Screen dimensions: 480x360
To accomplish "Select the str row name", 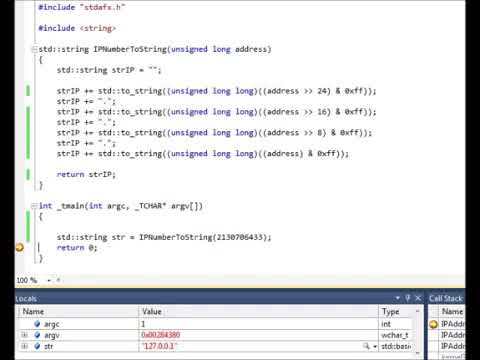I will coord(49,346).
